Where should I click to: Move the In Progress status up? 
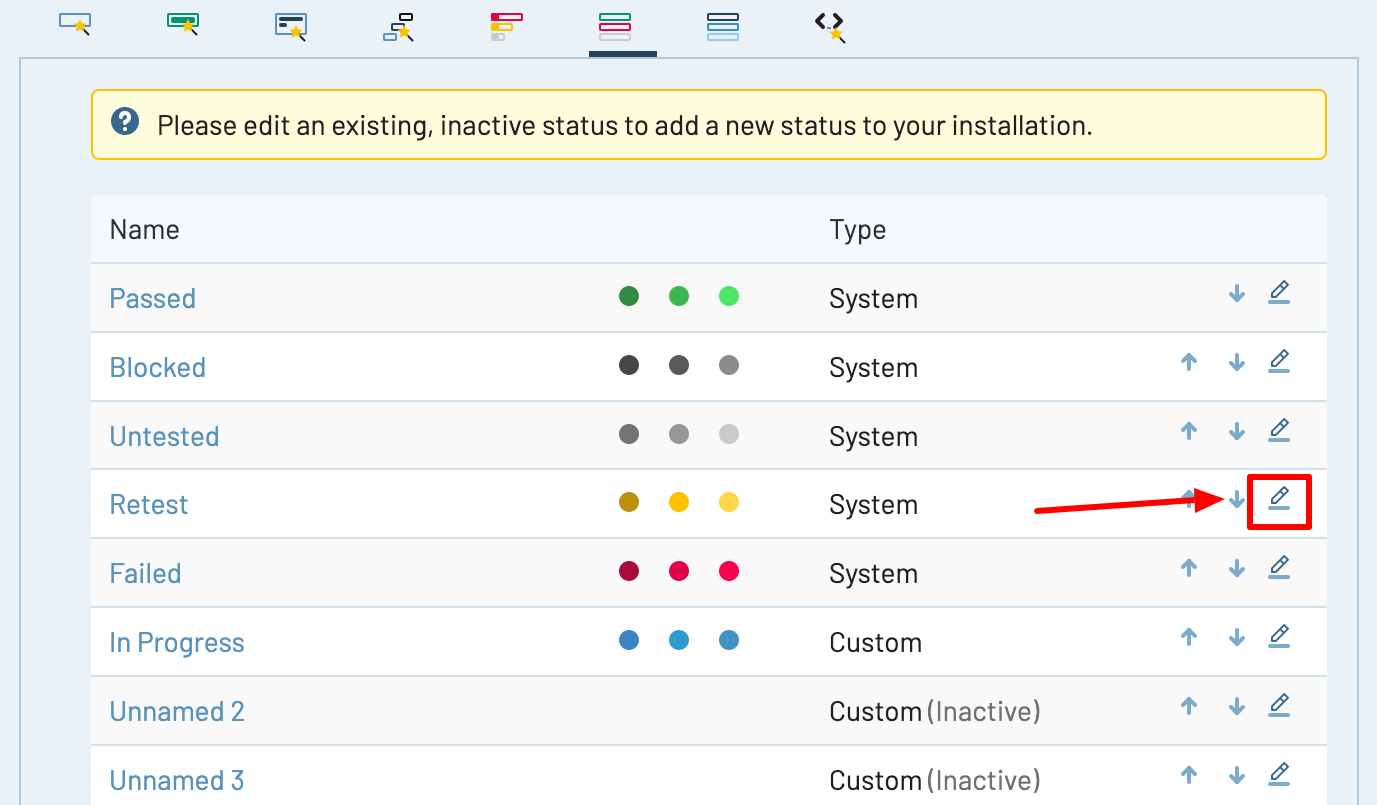[1189, 637]
